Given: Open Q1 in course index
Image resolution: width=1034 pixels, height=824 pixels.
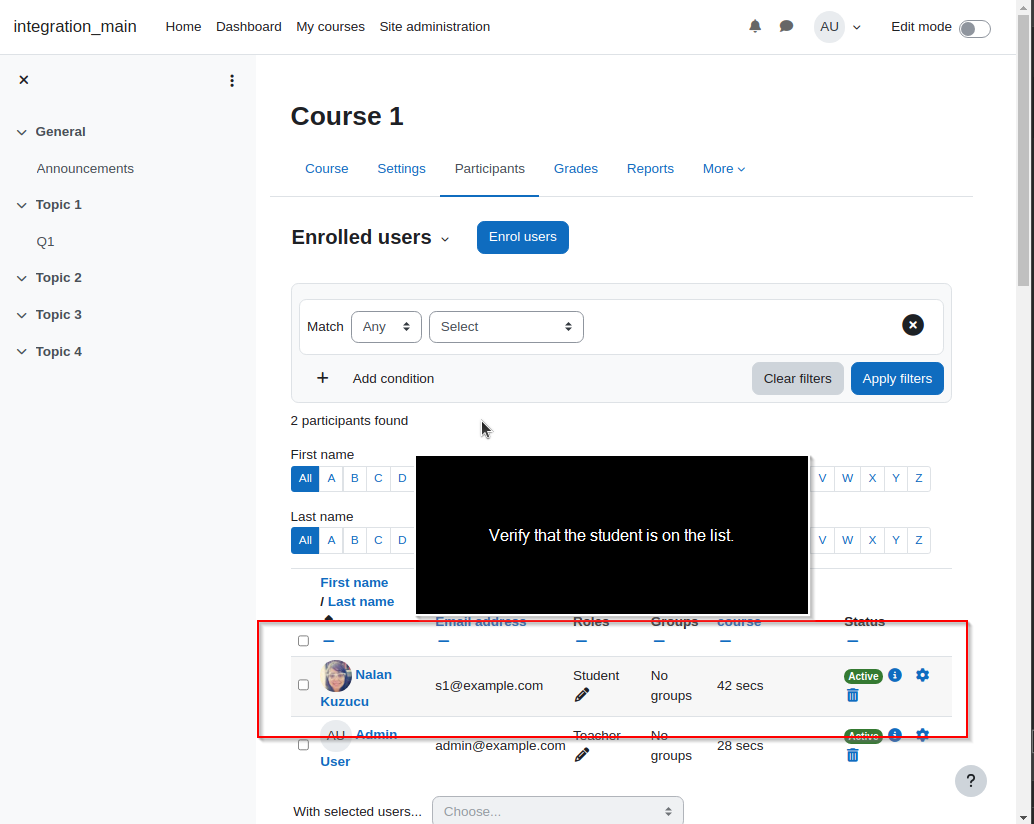Looking at the screenshot, I should click(46, 242).
